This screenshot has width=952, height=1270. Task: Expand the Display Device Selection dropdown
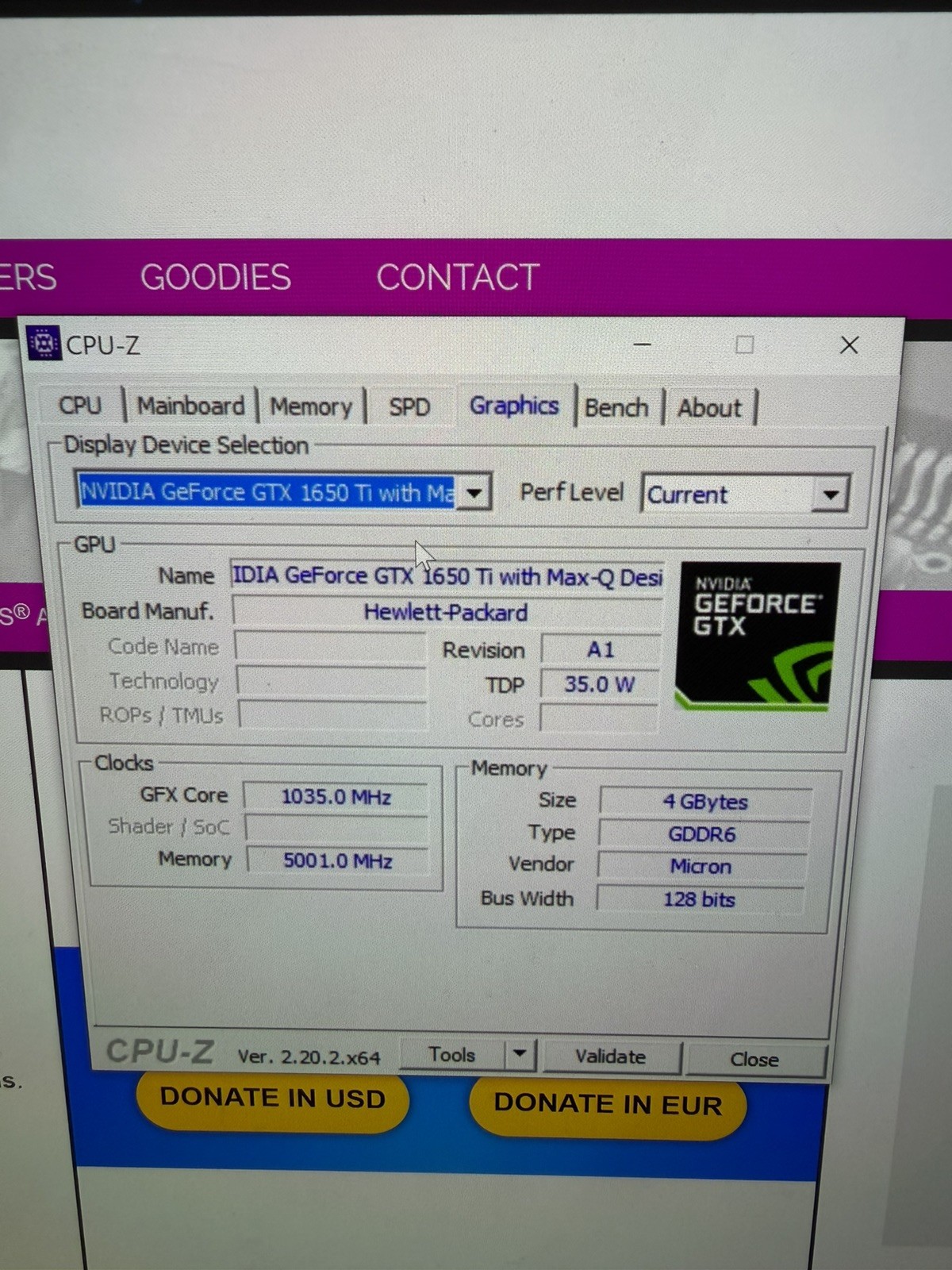tap(474, 492)
